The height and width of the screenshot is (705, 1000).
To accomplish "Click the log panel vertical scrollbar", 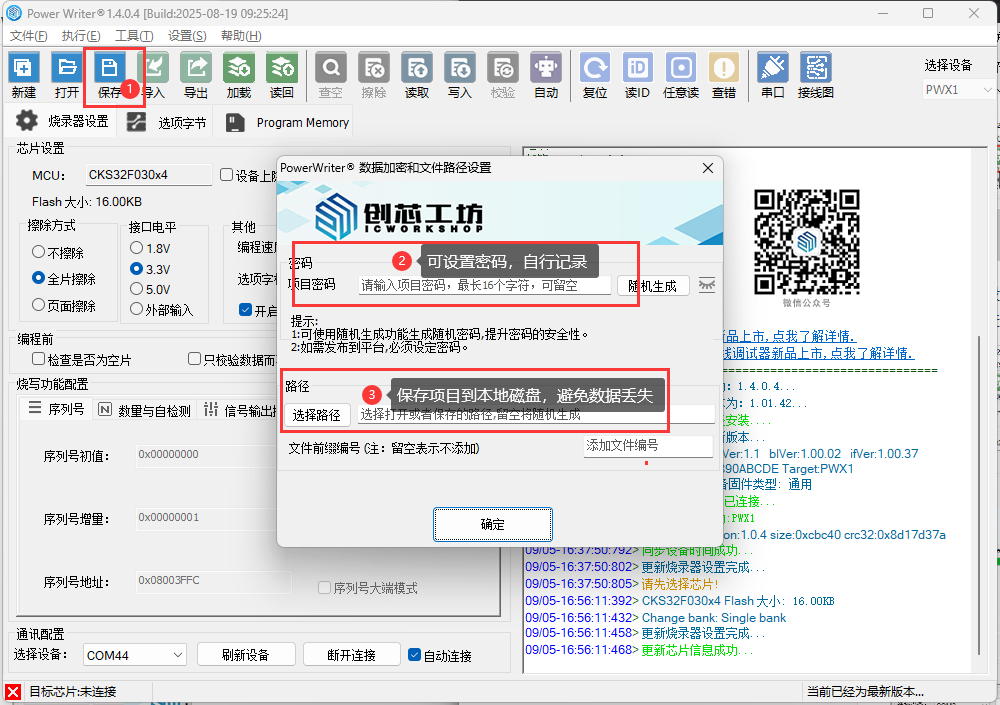I will pyautogui.click(x=979, y=494).
